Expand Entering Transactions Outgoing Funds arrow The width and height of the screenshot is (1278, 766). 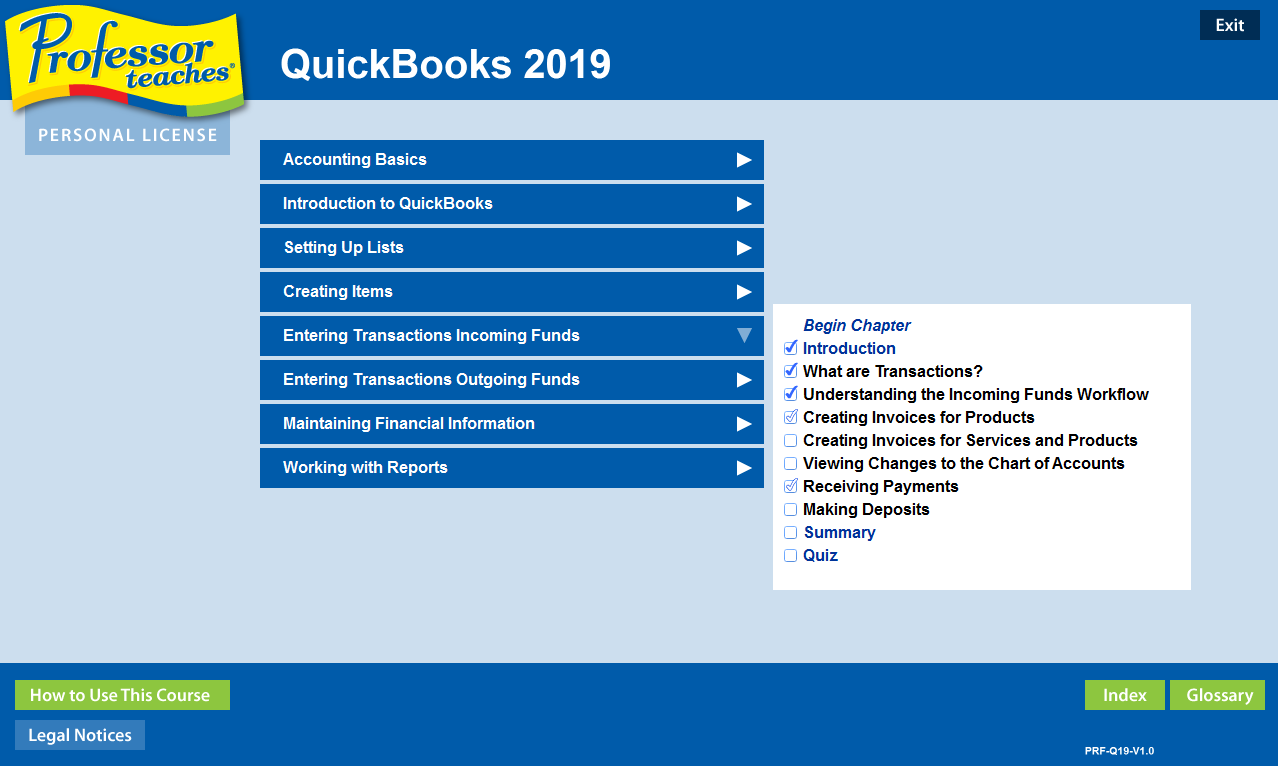(744, 380)
